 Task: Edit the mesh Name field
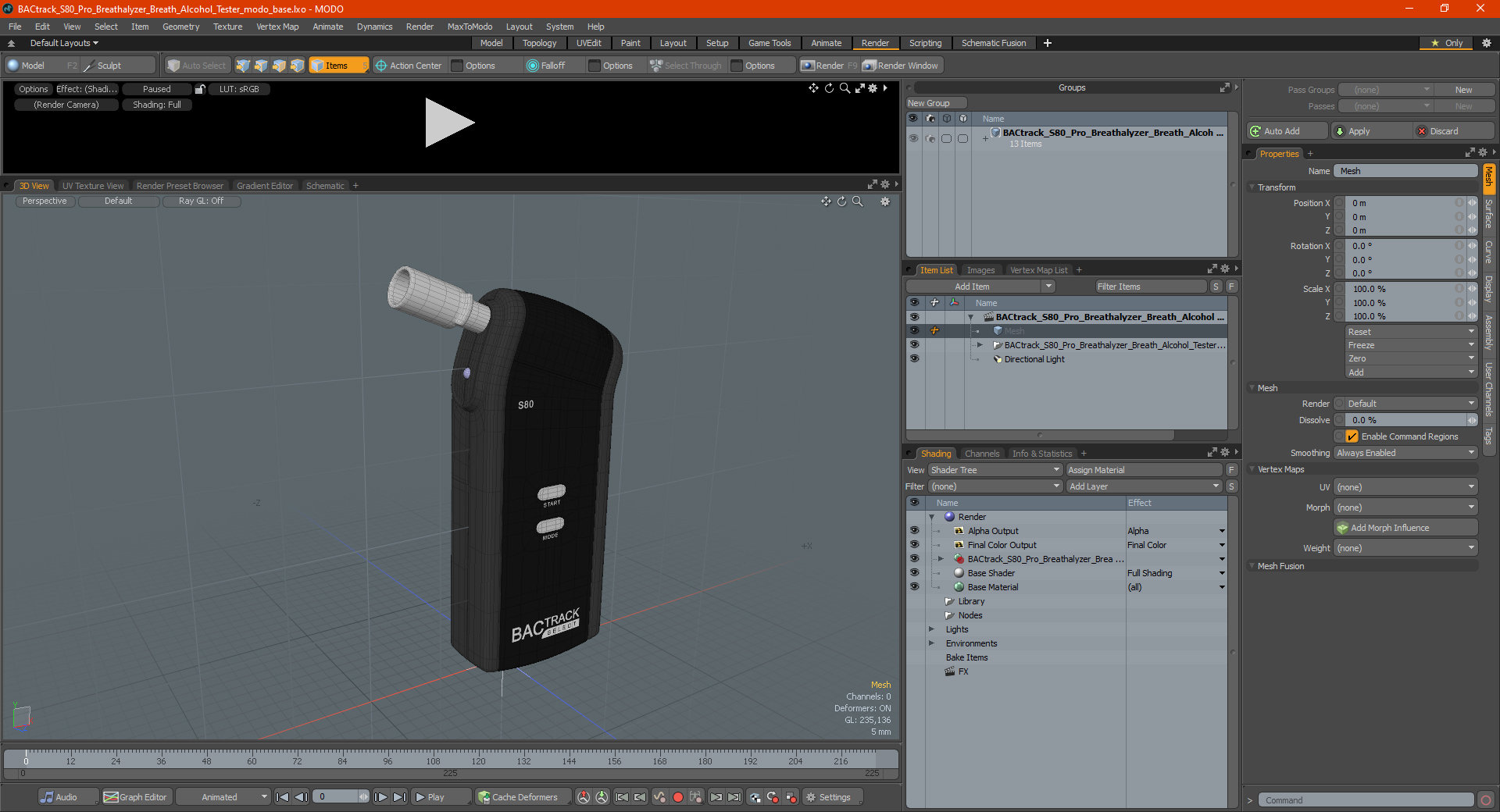[x=1405, y=171]
